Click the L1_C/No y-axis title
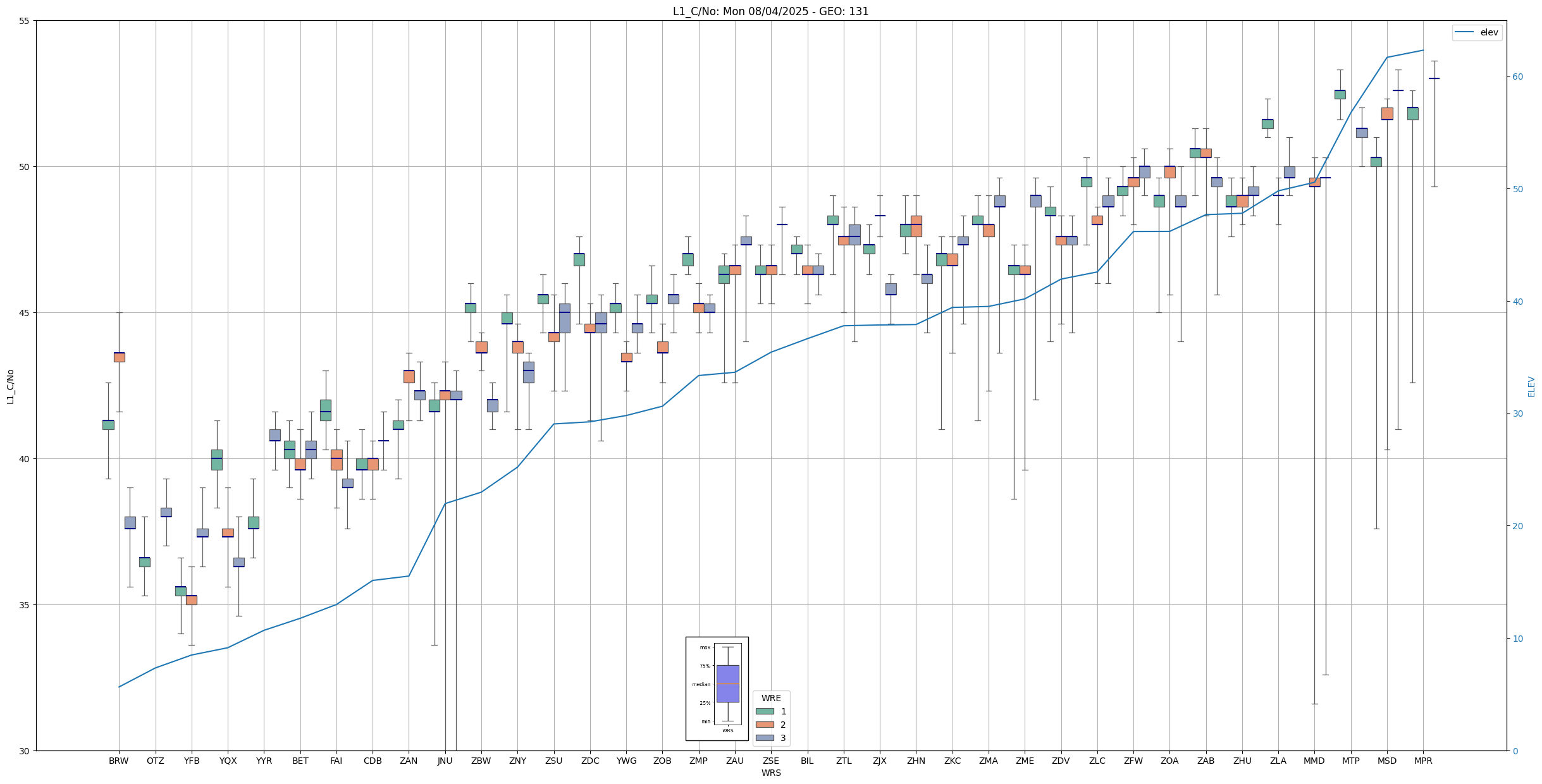The width and height of the screenshot is (1542, 784). pyautogui.click(x=10, y=386)
